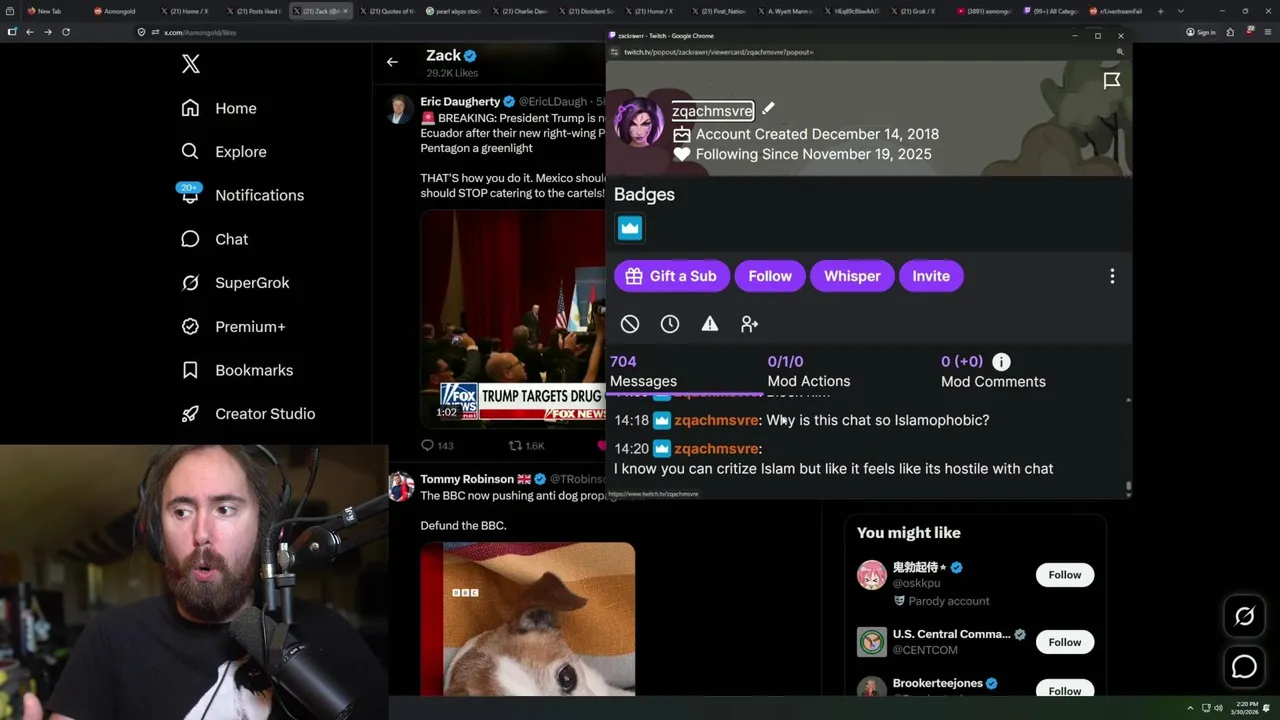Click the browser back arrow
Viewport: 1280px width, 720px height.
[x=30, y=32]
